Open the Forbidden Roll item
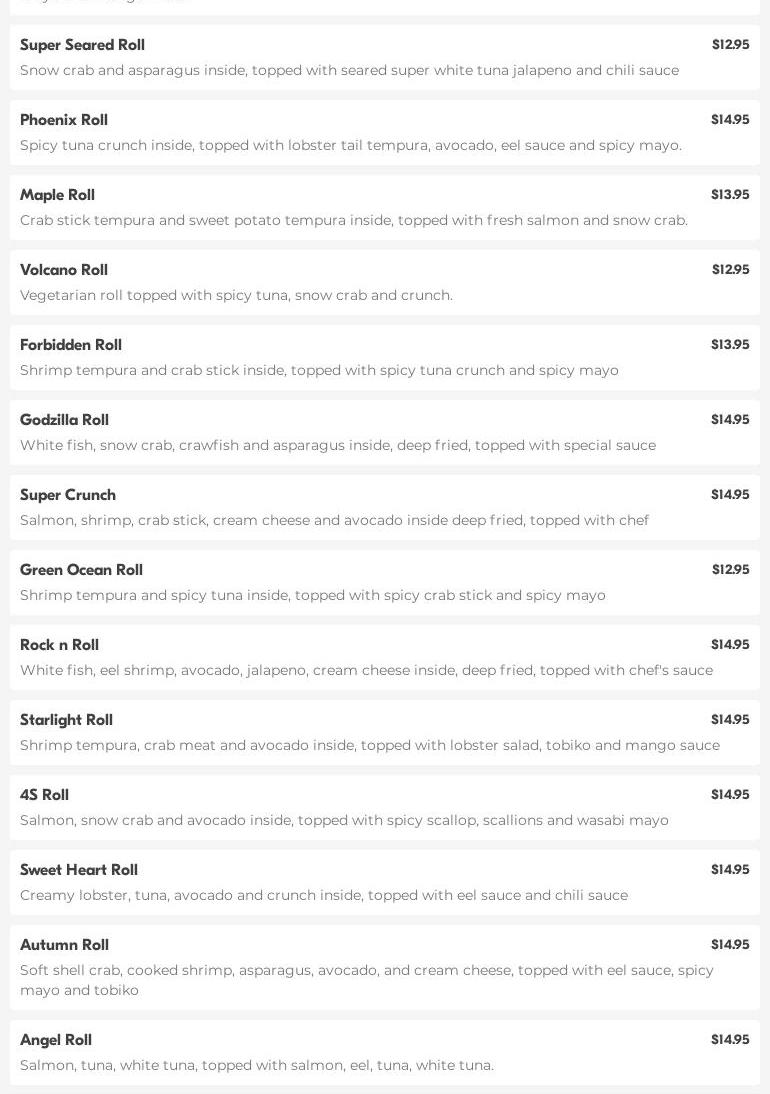 click(71, 345)
